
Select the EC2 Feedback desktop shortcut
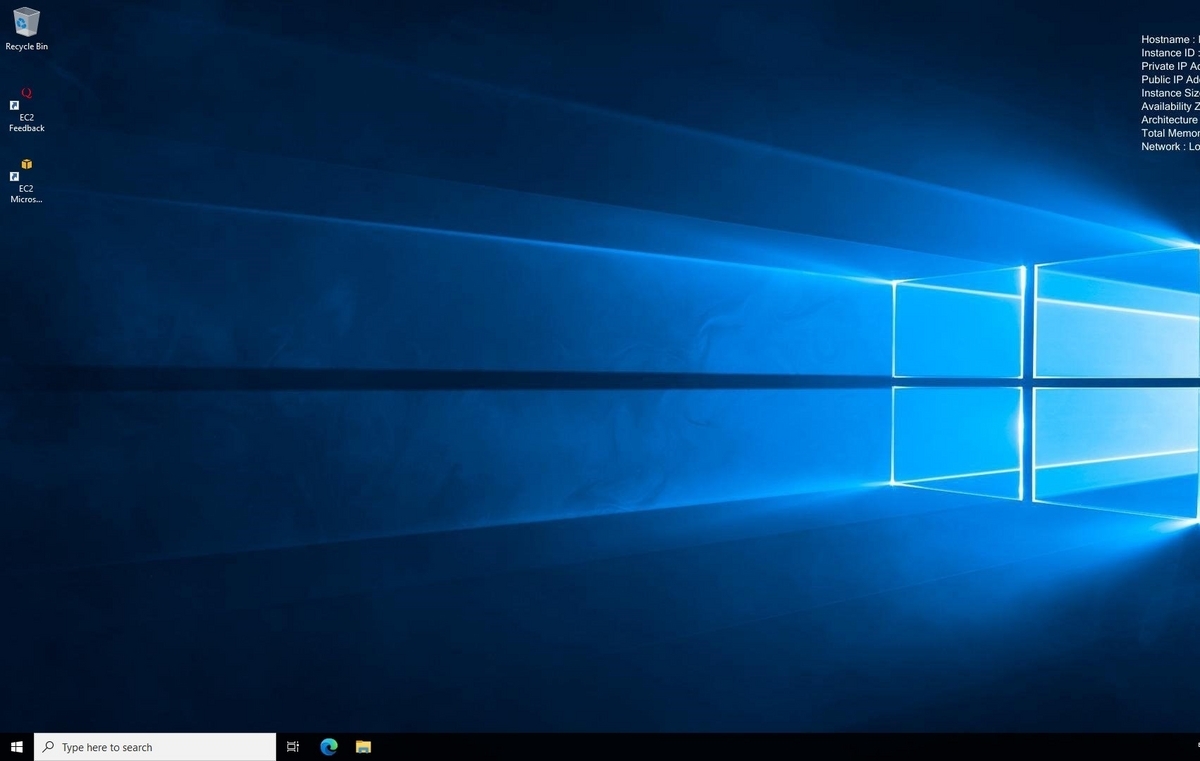point(27,109)
